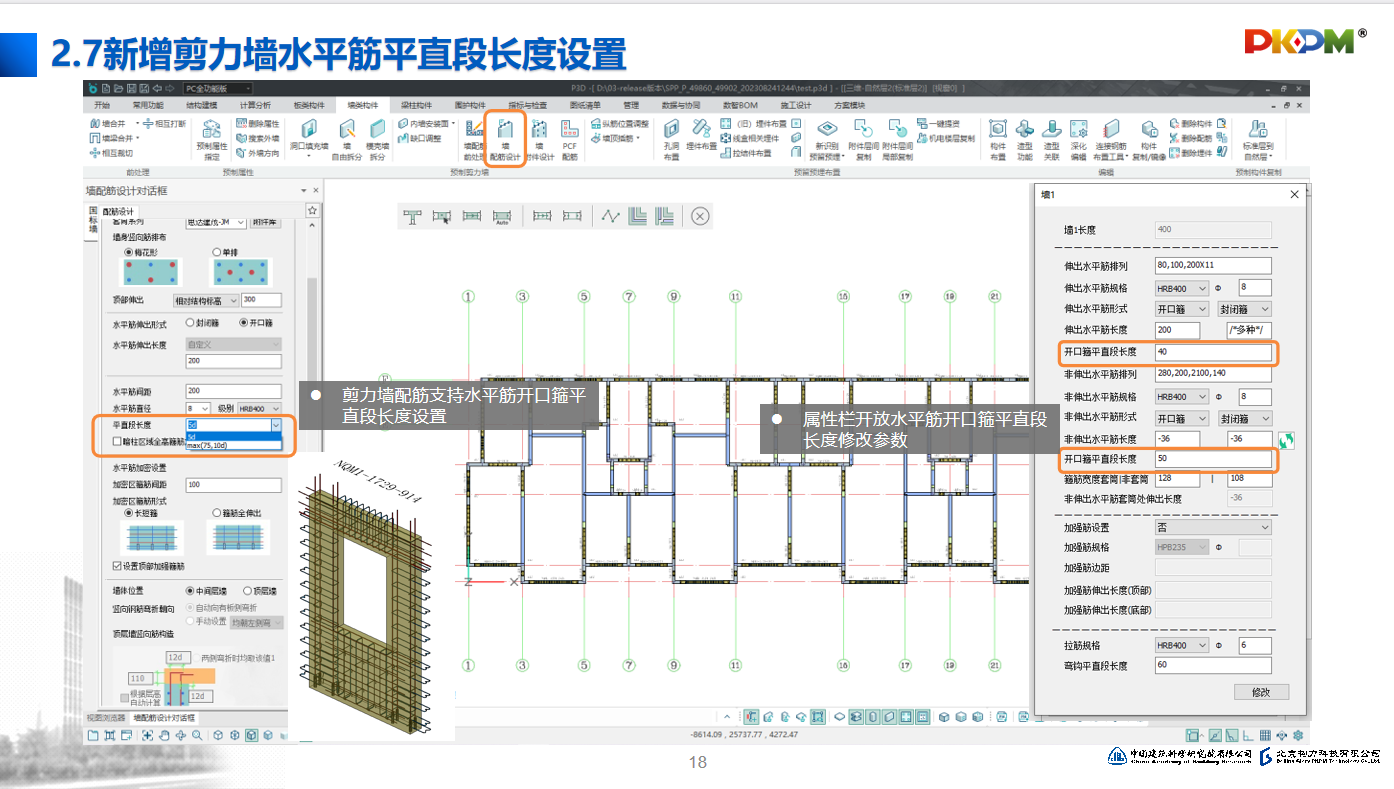Select the 封闭箍 radio button
This screenshot has width=1394, height=789.
pyautogui.click(x=190, y=323)
